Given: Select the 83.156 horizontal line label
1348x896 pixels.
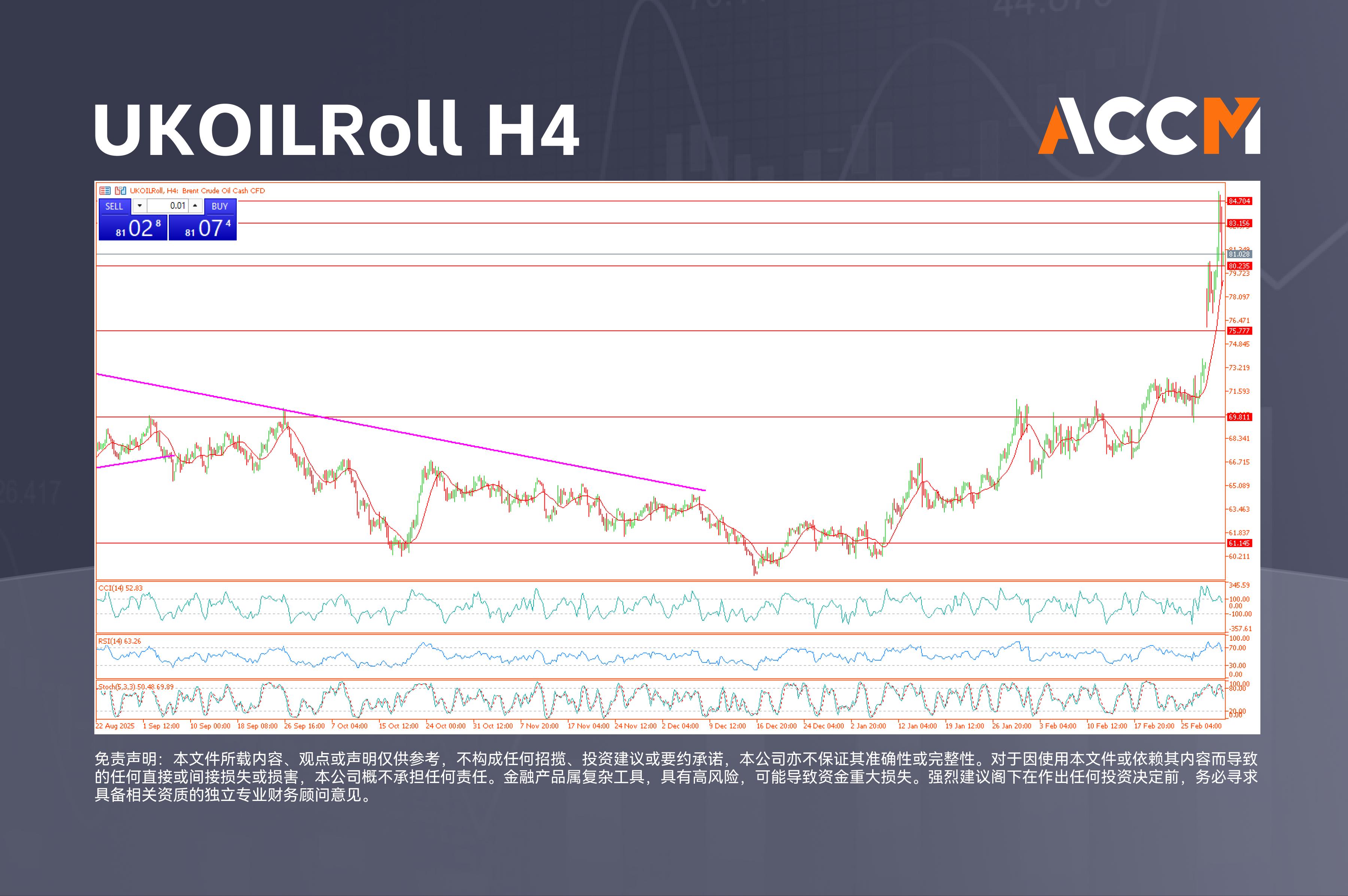Looking at the screenshot, I should (1239, 223).
